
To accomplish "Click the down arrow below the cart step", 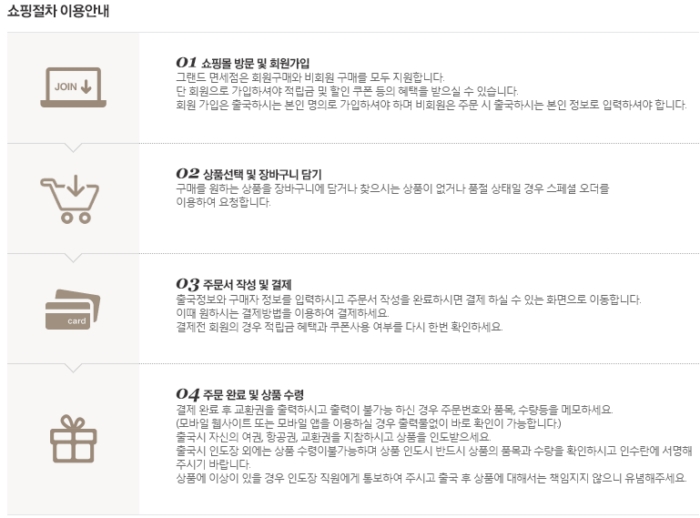I will 71,258.
